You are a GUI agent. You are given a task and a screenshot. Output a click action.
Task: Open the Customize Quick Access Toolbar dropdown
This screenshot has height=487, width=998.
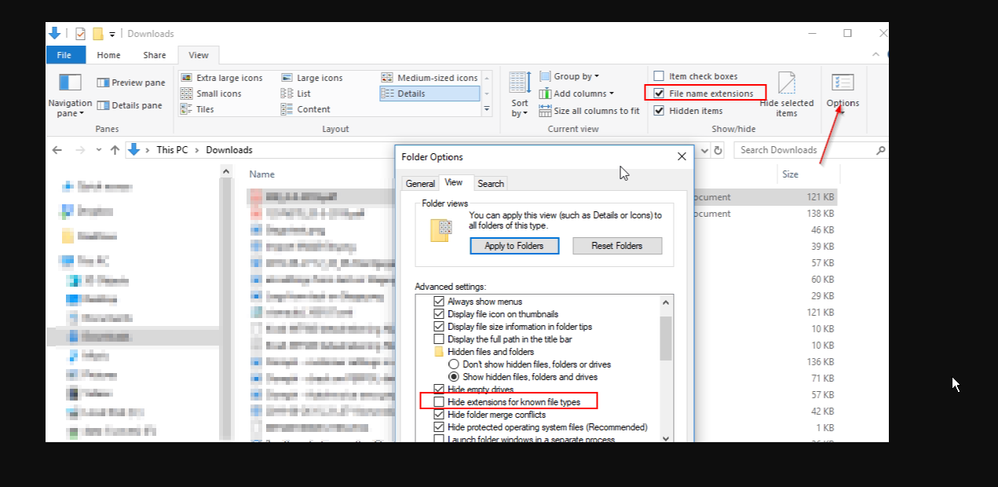click(x=113, y=34)
